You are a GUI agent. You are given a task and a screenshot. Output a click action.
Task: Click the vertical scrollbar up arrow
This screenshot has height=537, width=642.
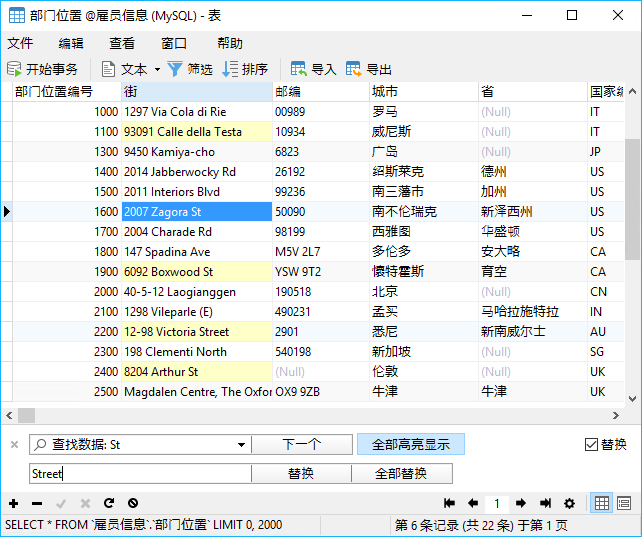[632, 91]
